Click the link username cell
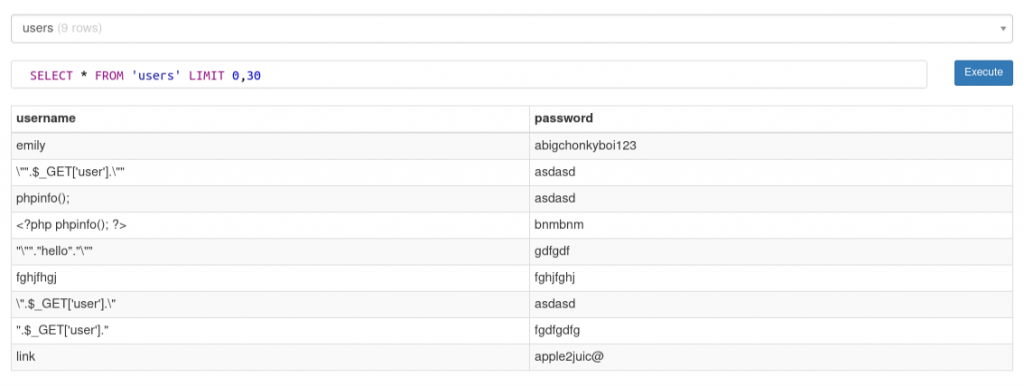Viewport: 1024px width, 386px height. pyautogui.click(x=270, y=357)
